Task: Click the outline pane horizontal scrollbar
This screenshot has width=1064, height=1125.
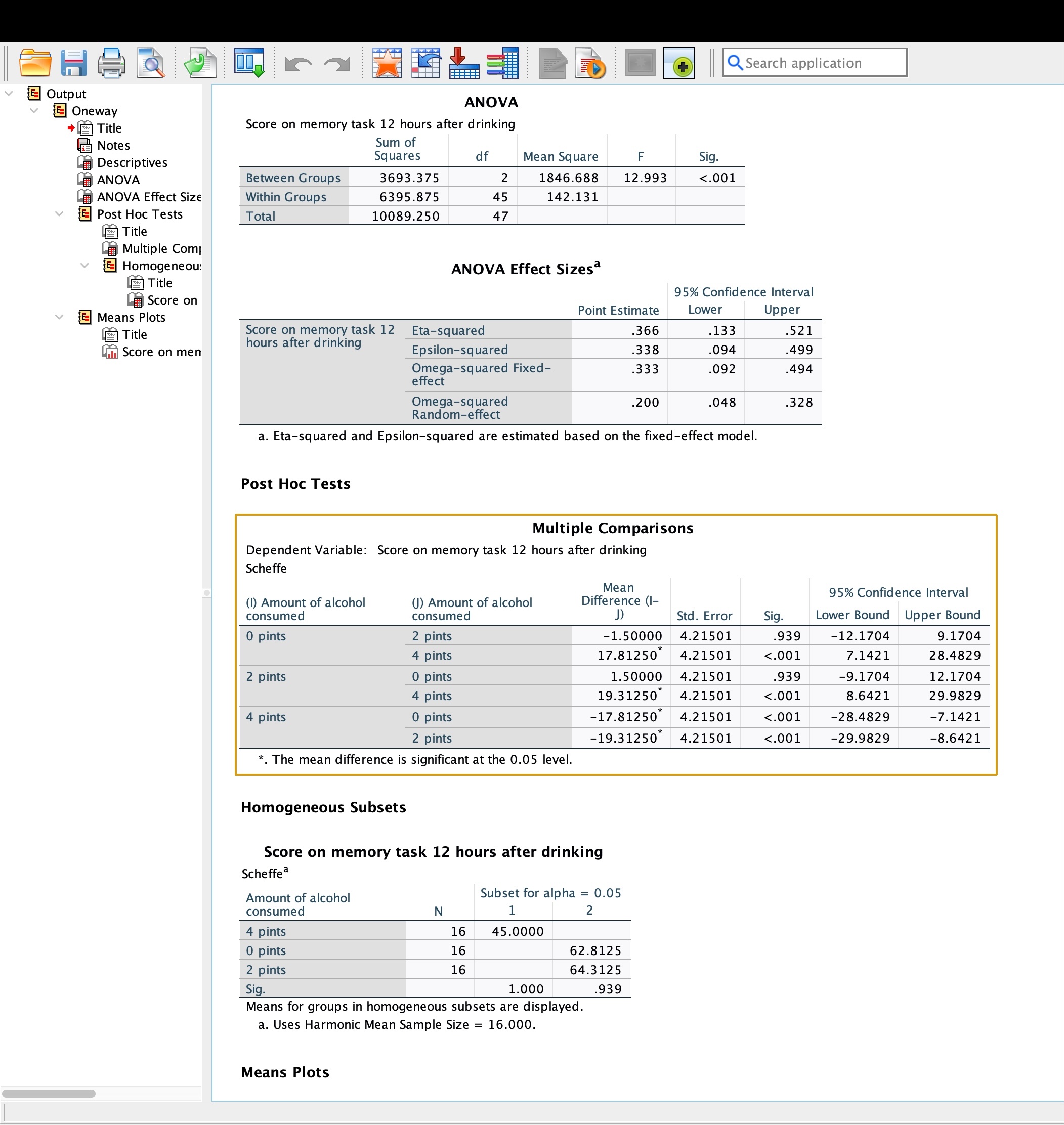Action: pos(49,1093)
